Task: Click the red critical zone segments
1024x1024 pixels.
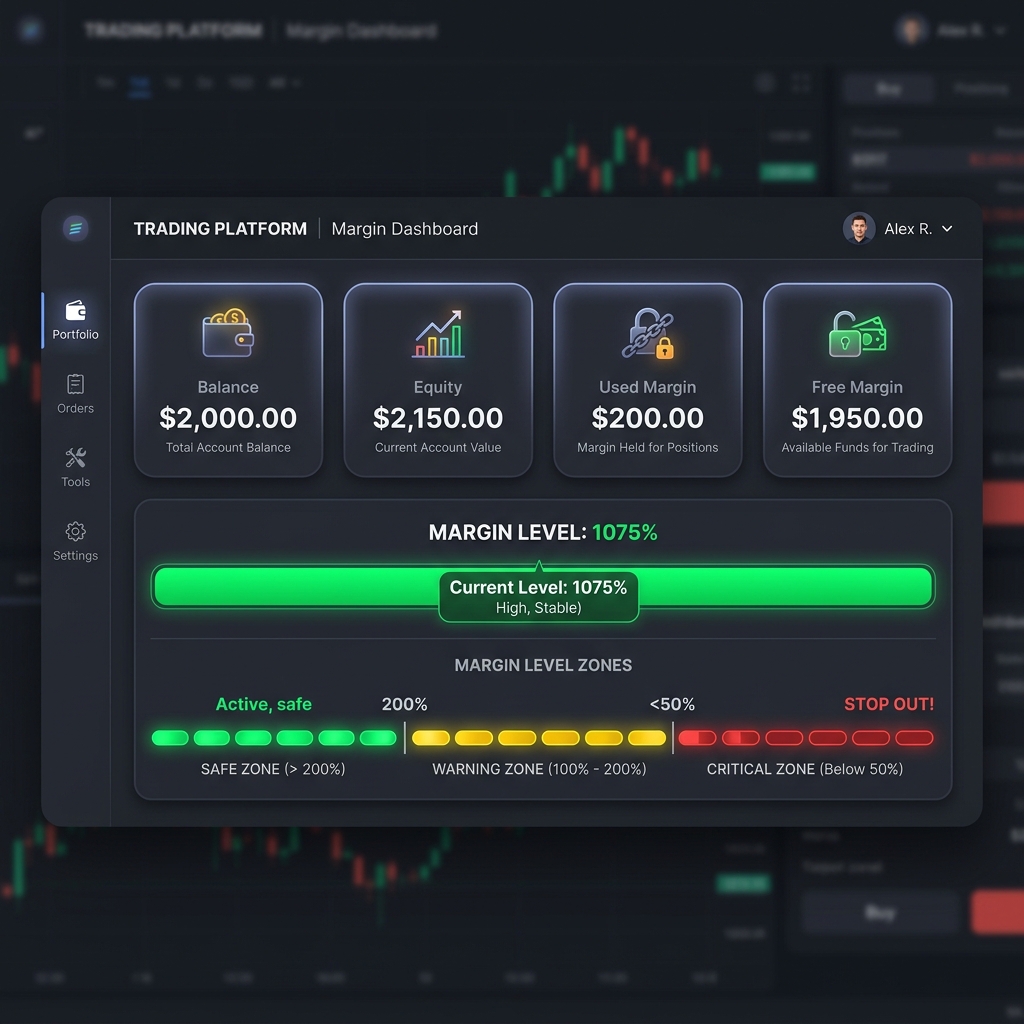Action: (806, 738)
